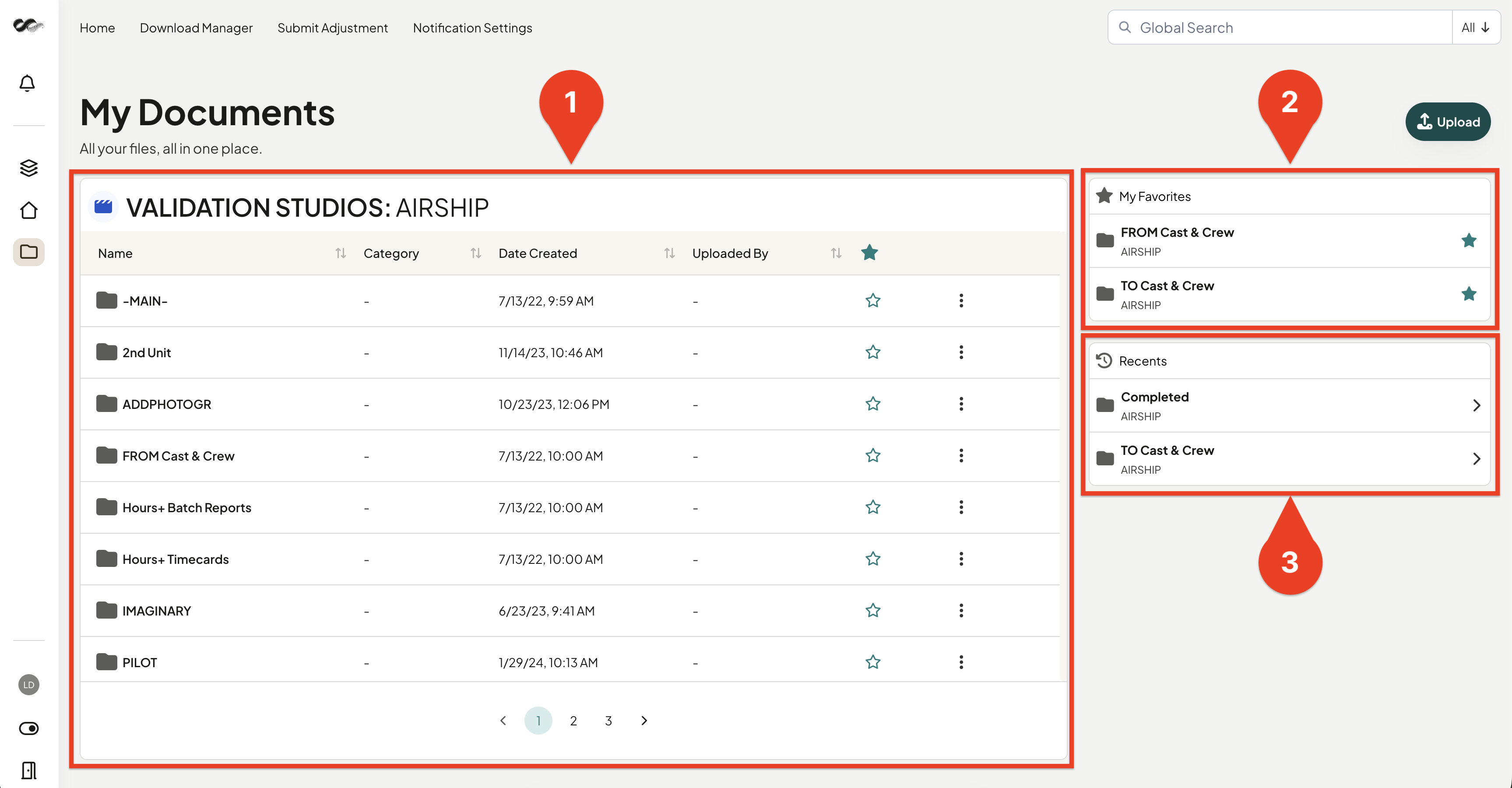Image resolution: width=1512 pixels, height=788 pixels.
Task: Open FROM Cast & Crew from My Favorites
Action: [1177, 232]
